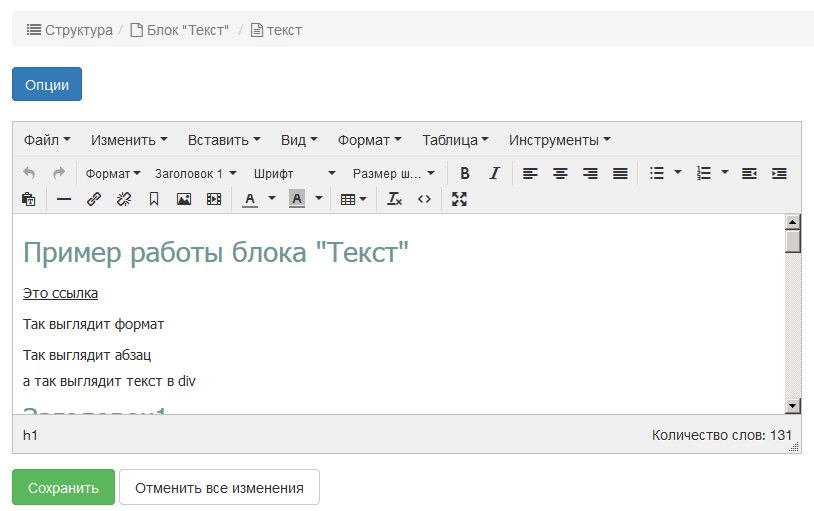Insert a bulleted list
The image size is (814, 511).
(657, 173)
